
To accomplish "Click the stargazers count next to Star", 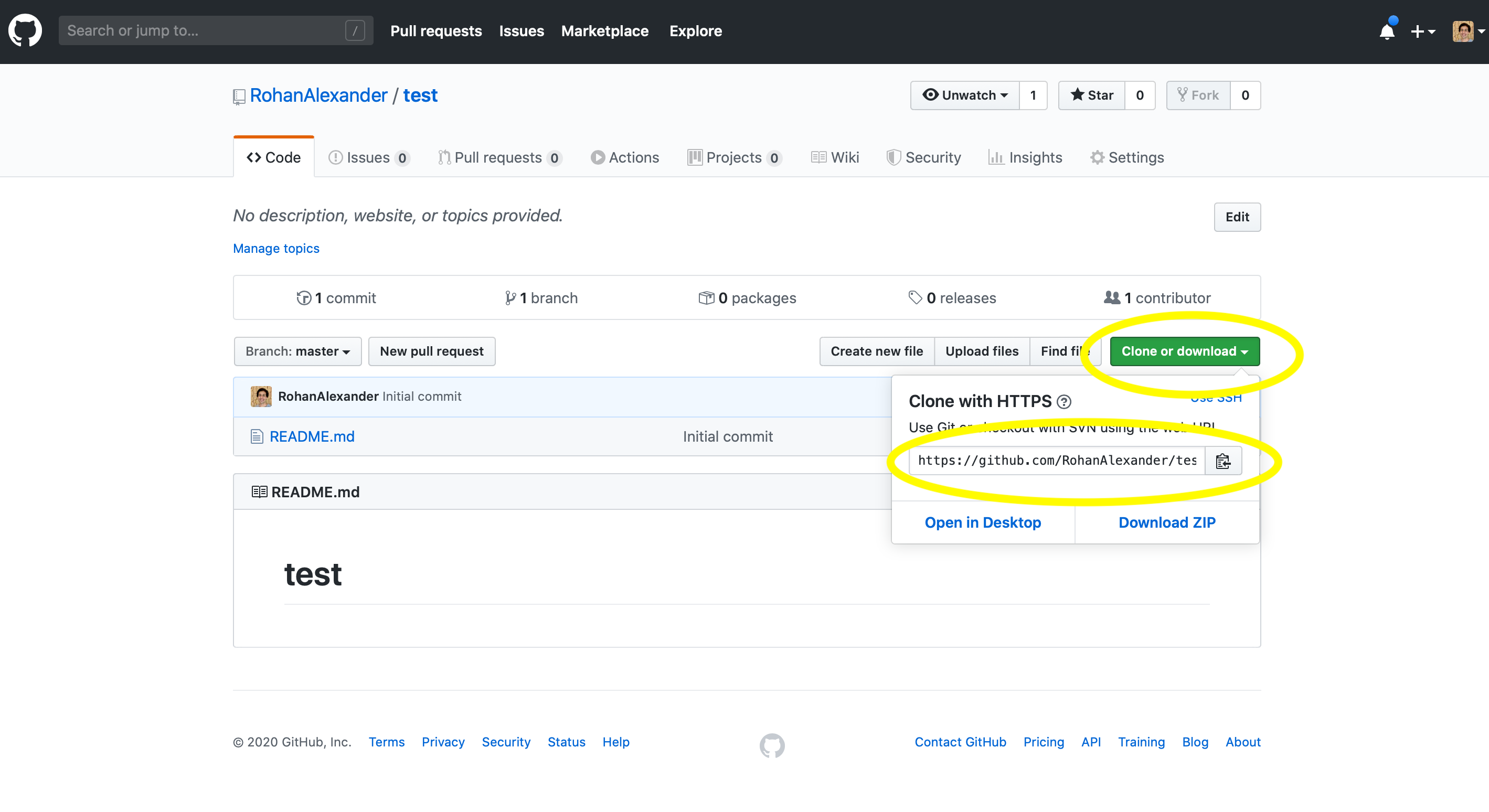I will [x=1139, y=95].
